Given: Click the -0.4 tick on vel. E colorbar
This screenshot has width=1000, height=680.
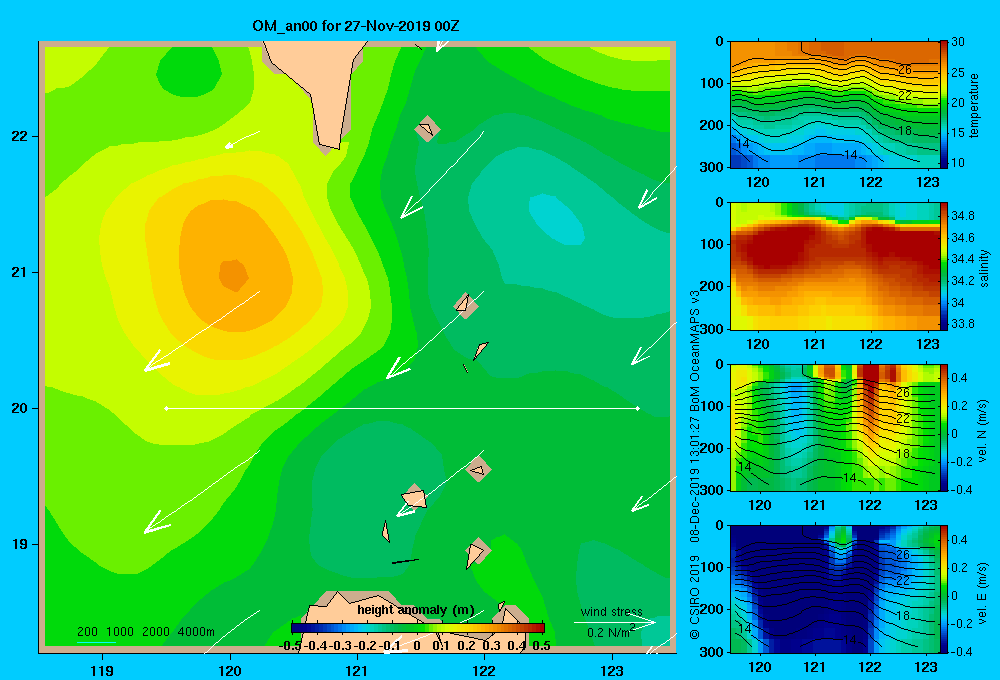Looking at the screenshot, I should click(x=961, y=651).
